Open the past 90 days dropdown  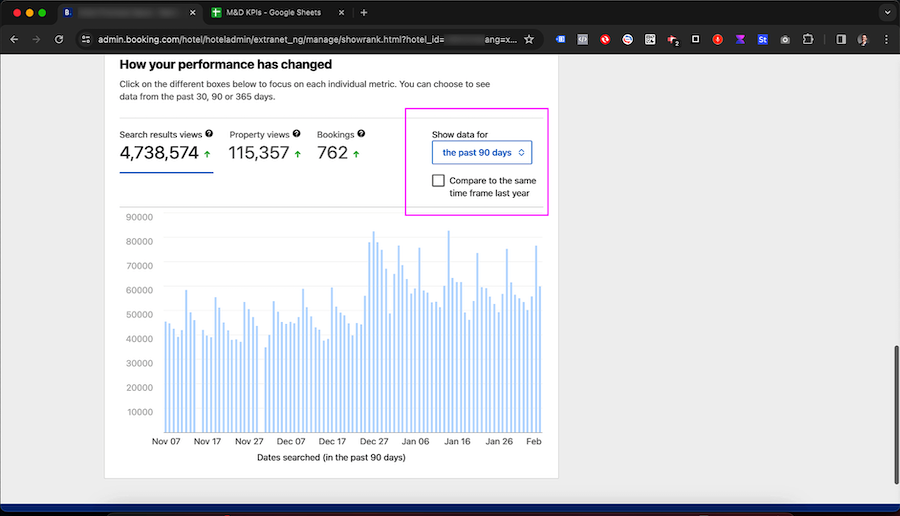[x=482, y=153]
